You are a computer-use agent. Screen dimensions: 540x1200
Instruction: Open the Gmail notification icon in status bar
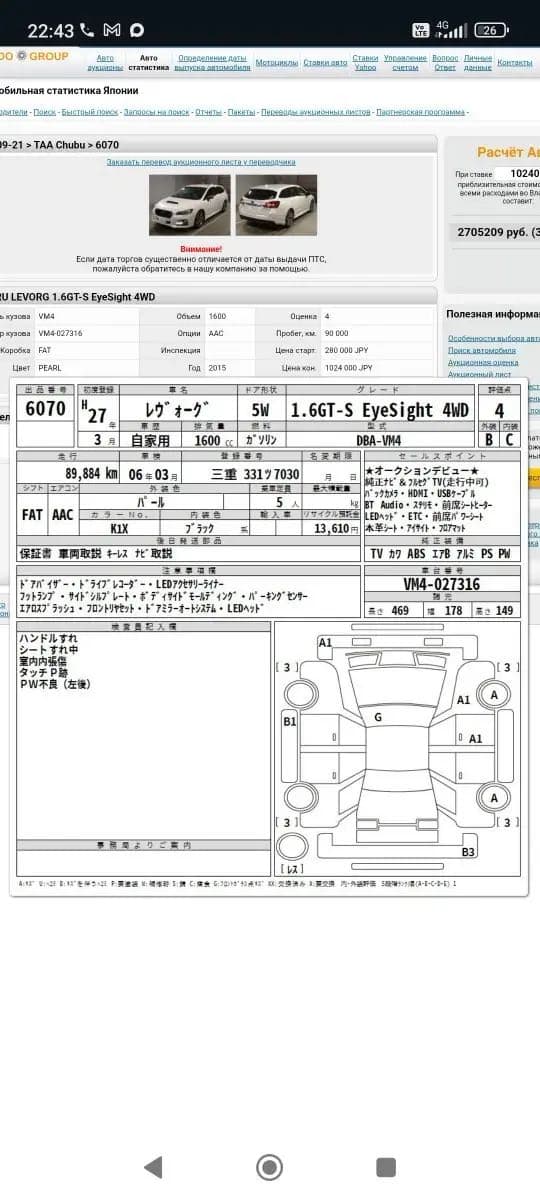click(112, 30)
